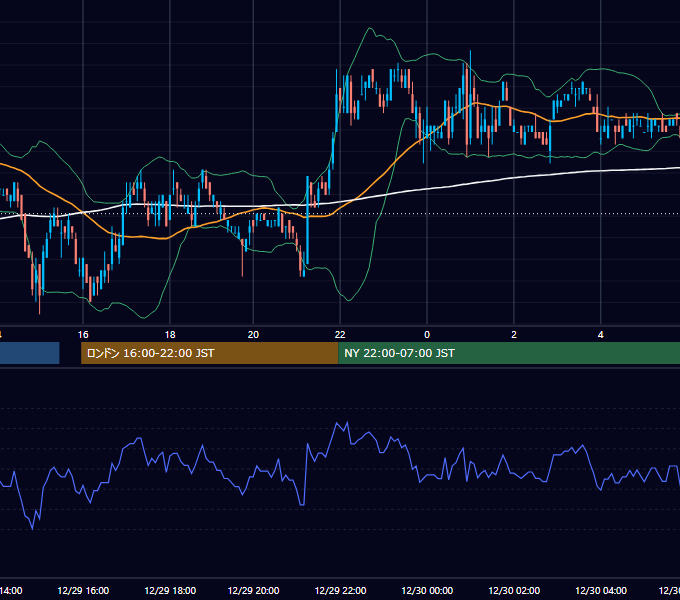680x600 pixels.
Task: Click the 0 hour axis label
Action: coord(427,335)
